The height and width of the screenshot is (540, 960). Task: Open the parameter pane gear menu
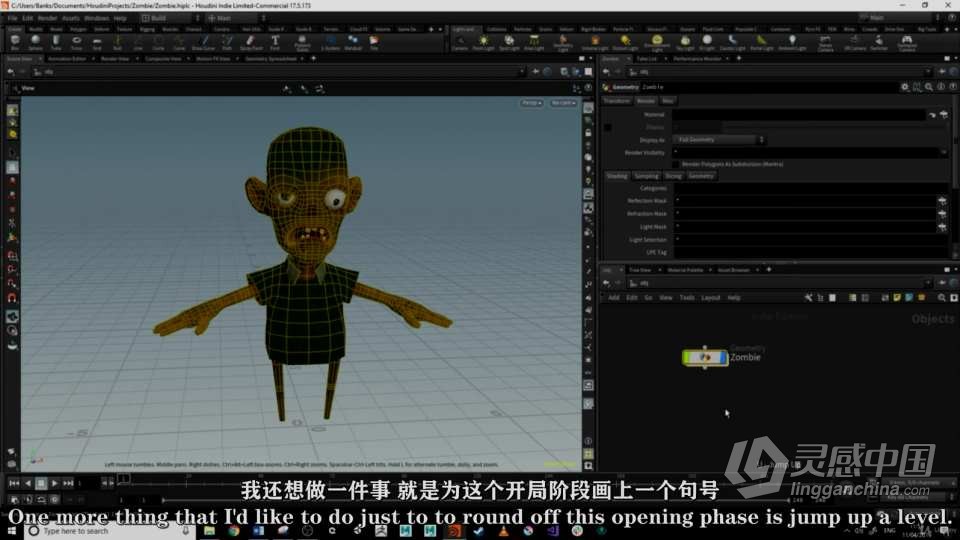click(905, 87)
